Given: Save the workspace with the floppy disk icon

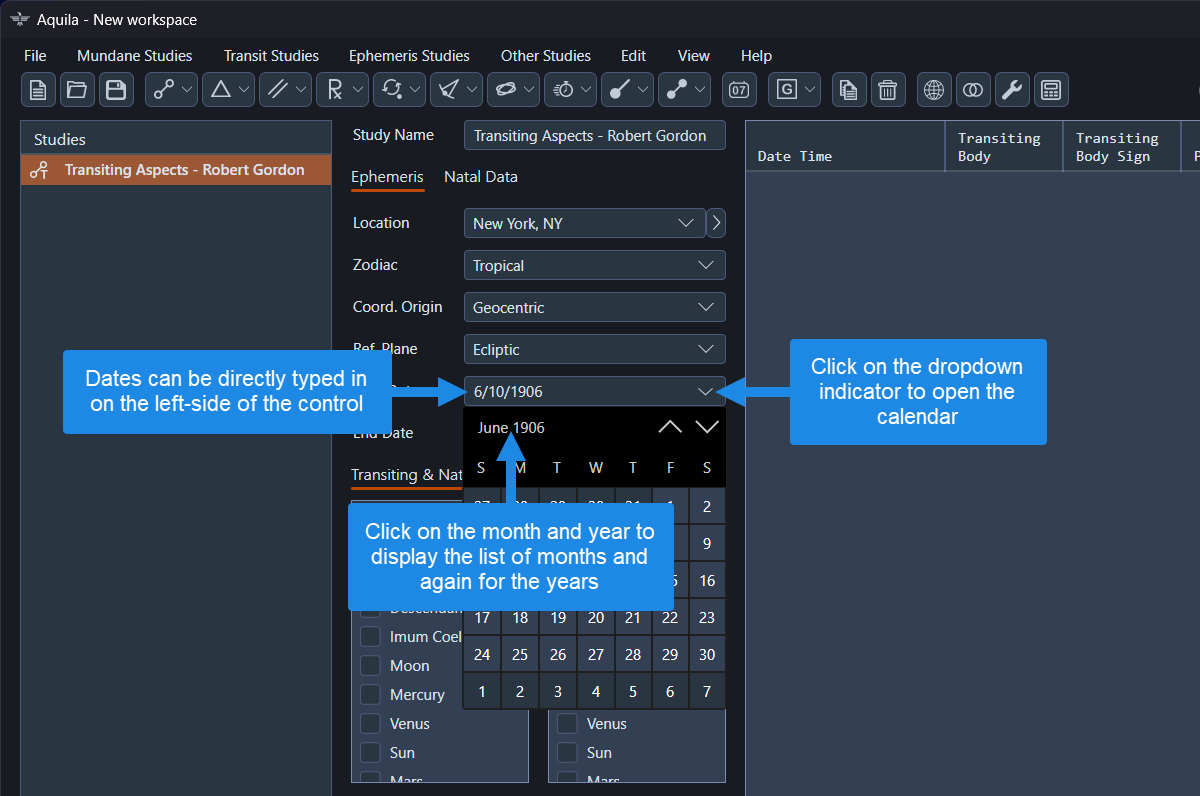Looking at the screenshot, I should click(116, 90).
